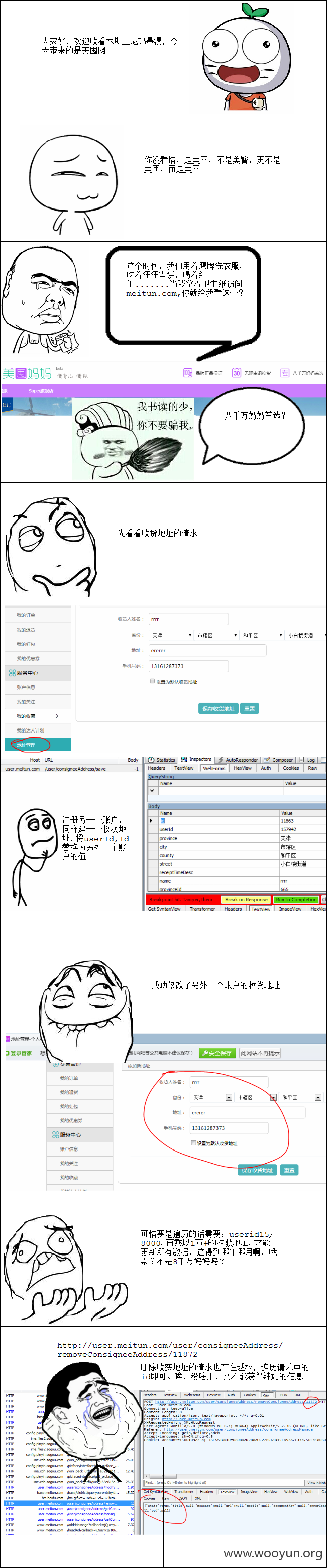Viewport: 327px width, 1568px height.
Task: Click the 登录管家 shield icon
Action: (x=7, y=1053)
